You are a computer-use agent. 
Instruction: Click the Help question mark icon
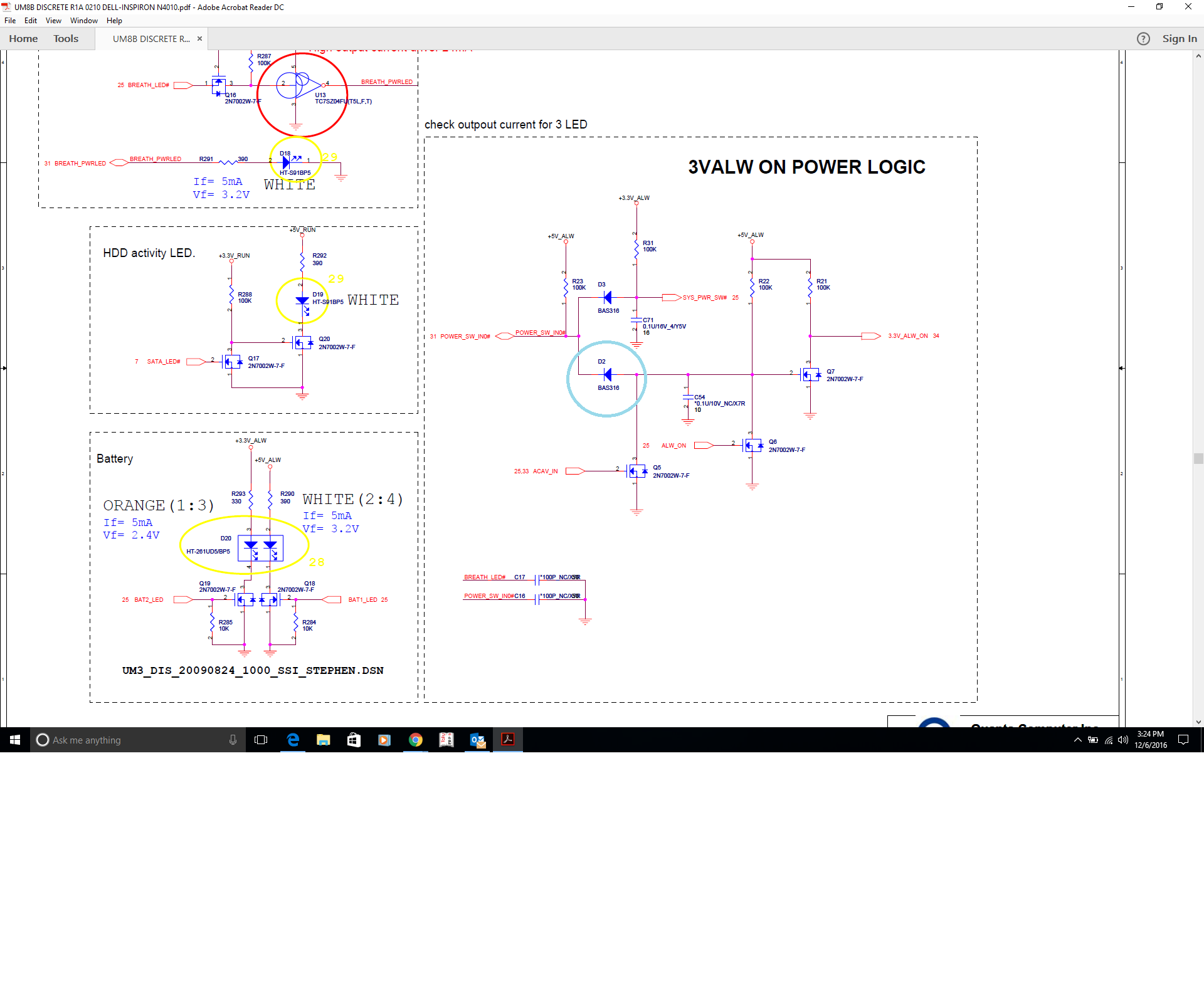click(1143, 39)
